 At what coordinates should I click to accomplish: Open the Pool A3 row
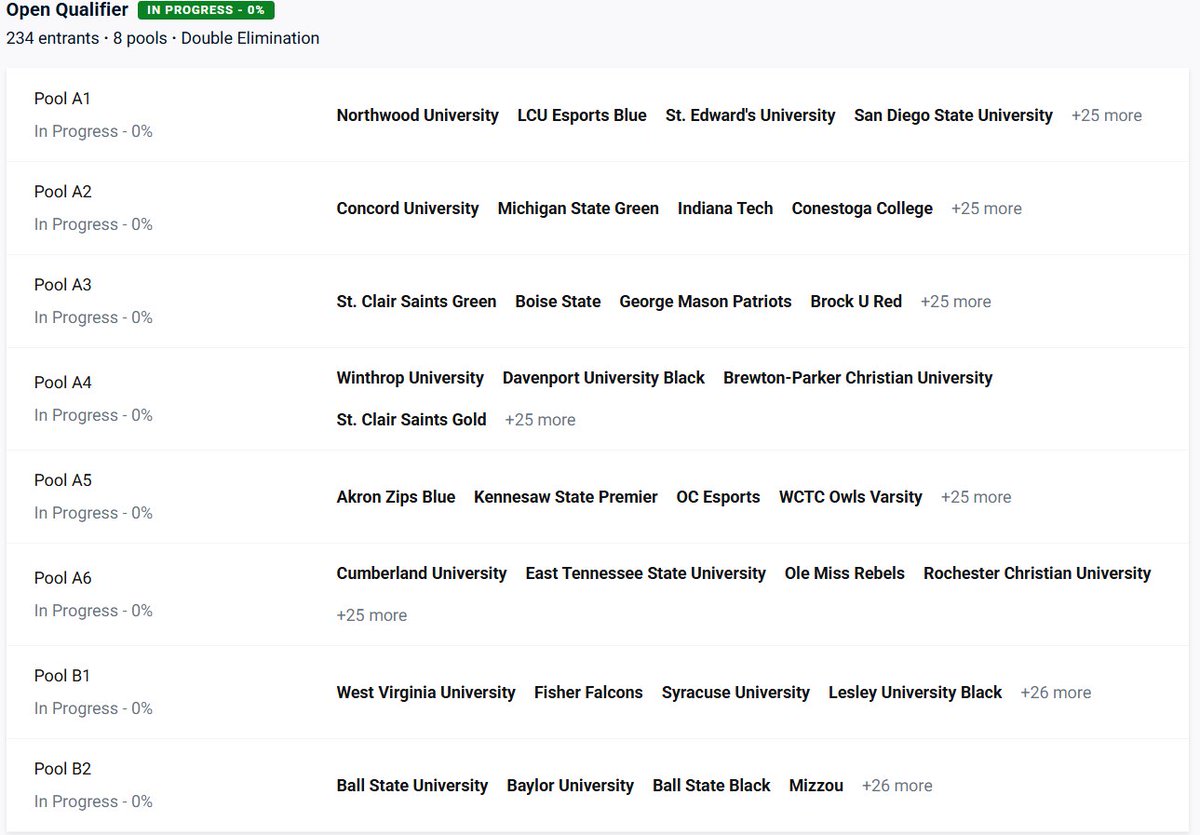(597, 301)
